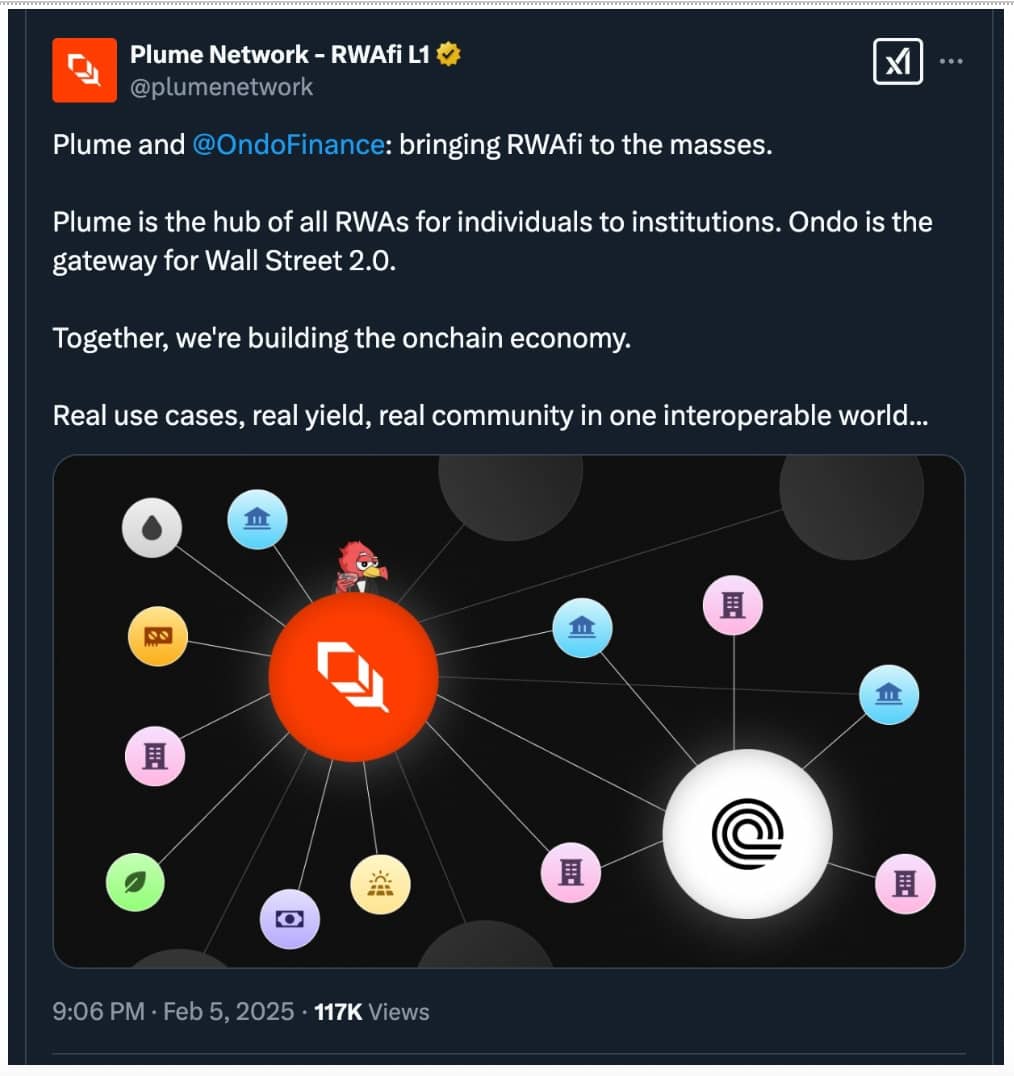The height and width of the screenshot is (1076, 1014).
Task: Click the 9:06 PM · Feb 5, 2025 timestamp
Action: pos(173,1011)
